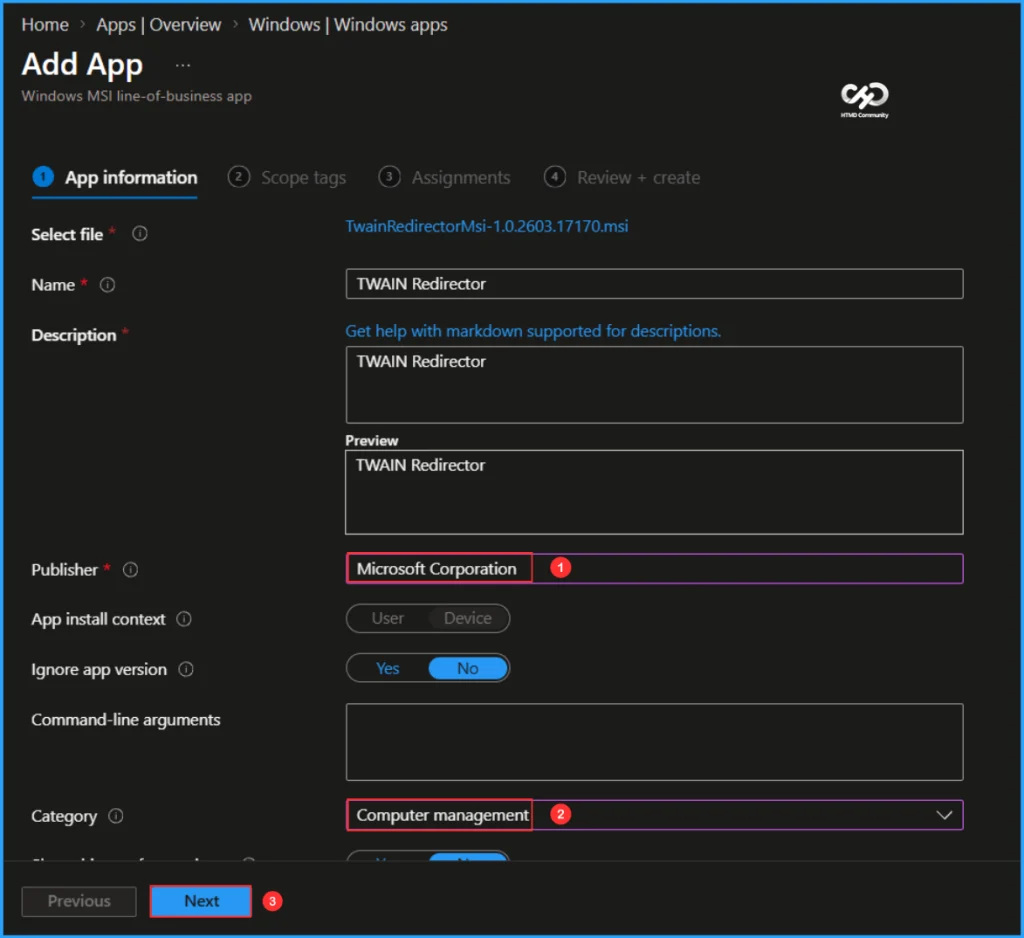Click info icon next to Publisher

click(x=131, y=570)
